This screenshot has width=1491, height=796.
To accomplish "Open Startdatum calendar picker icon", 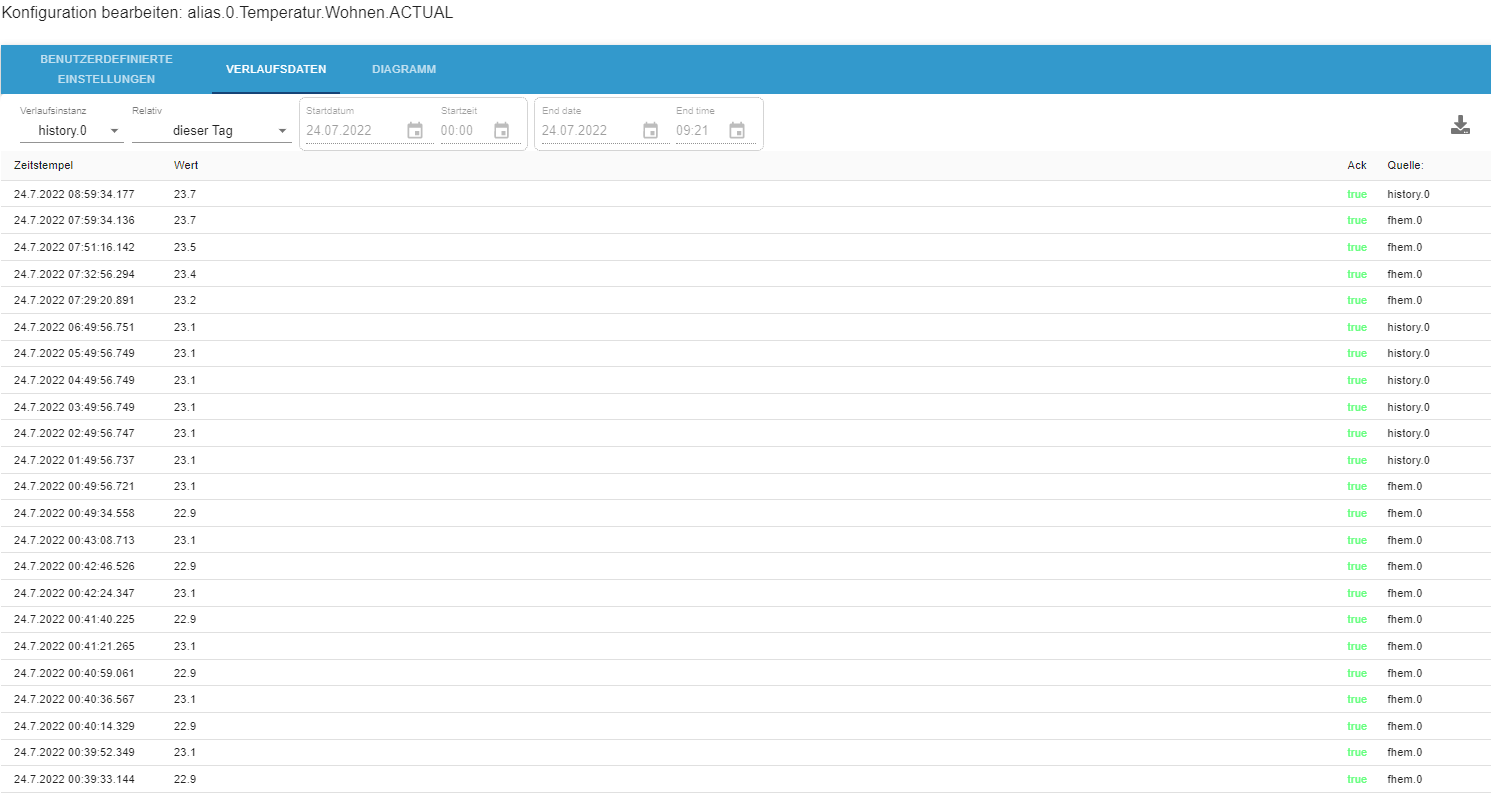I will pyautogui.click(x=415, y=130).
